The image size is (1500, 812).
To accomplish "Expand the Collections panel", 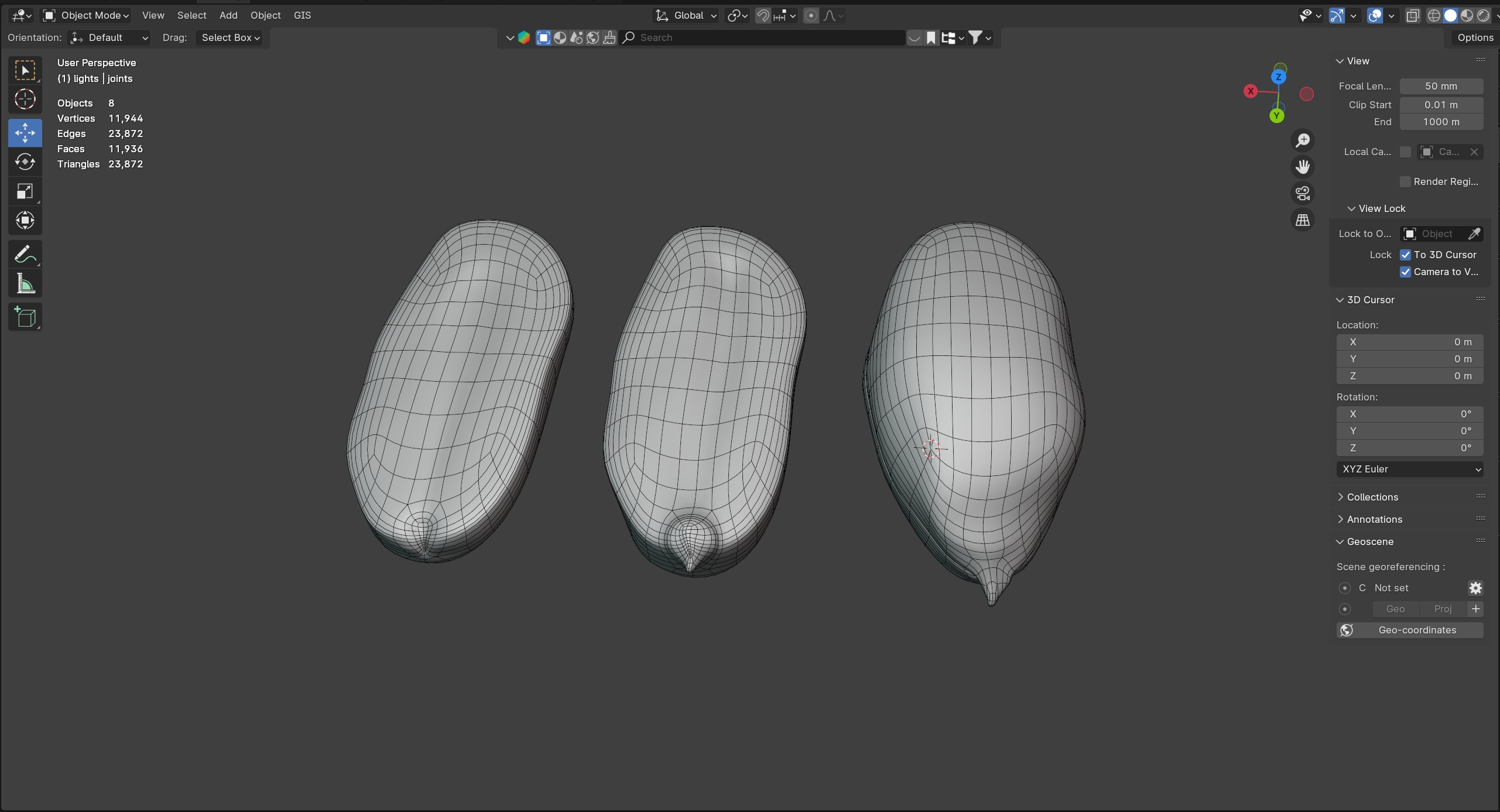I will [x=1372, y=497].
